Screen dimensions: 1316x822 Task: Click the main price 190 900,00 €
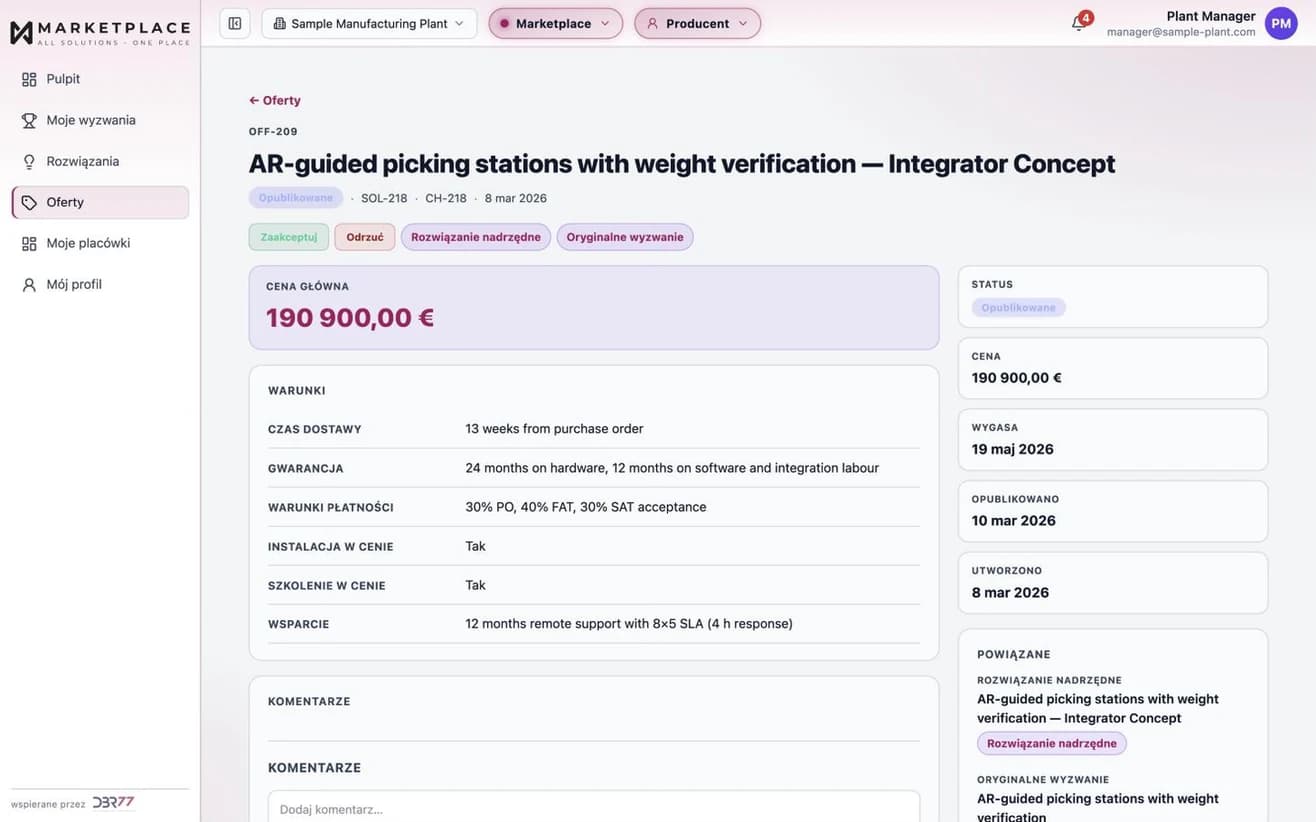point(350,318)
